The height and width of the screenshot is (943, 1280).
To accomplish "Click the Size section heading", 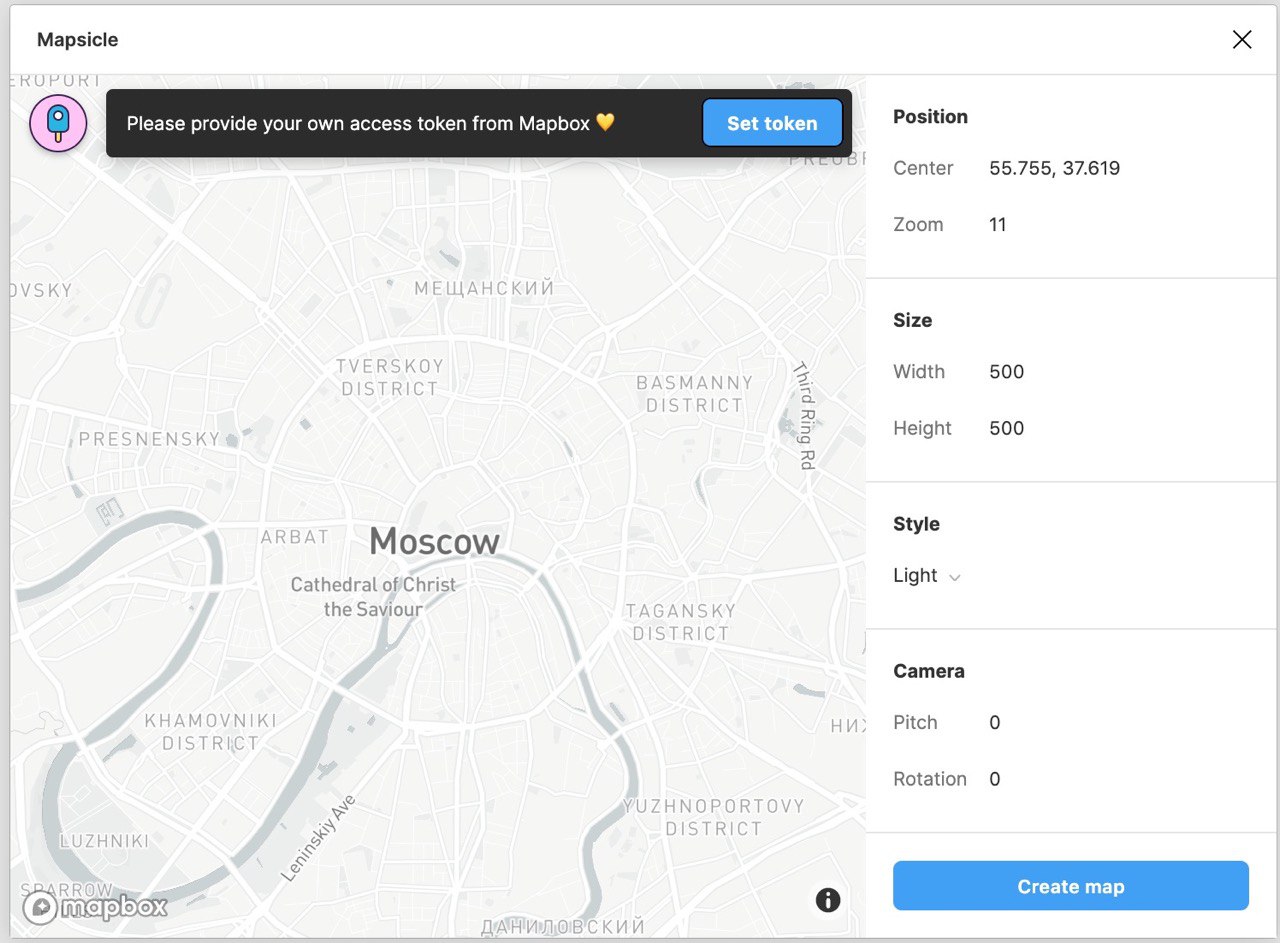I will tap(912, 321).
